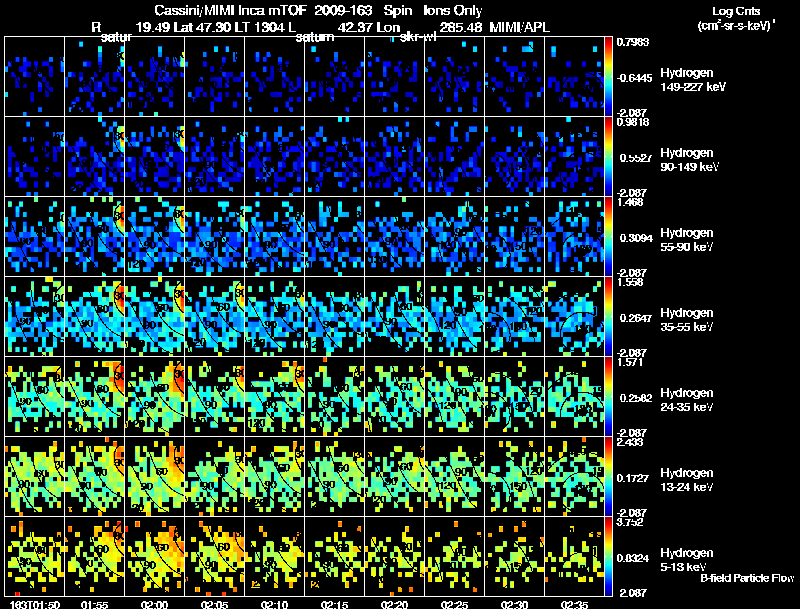
Task: Open the 5-13 keV Hydrogen image at 02:00
Action: 155,556
